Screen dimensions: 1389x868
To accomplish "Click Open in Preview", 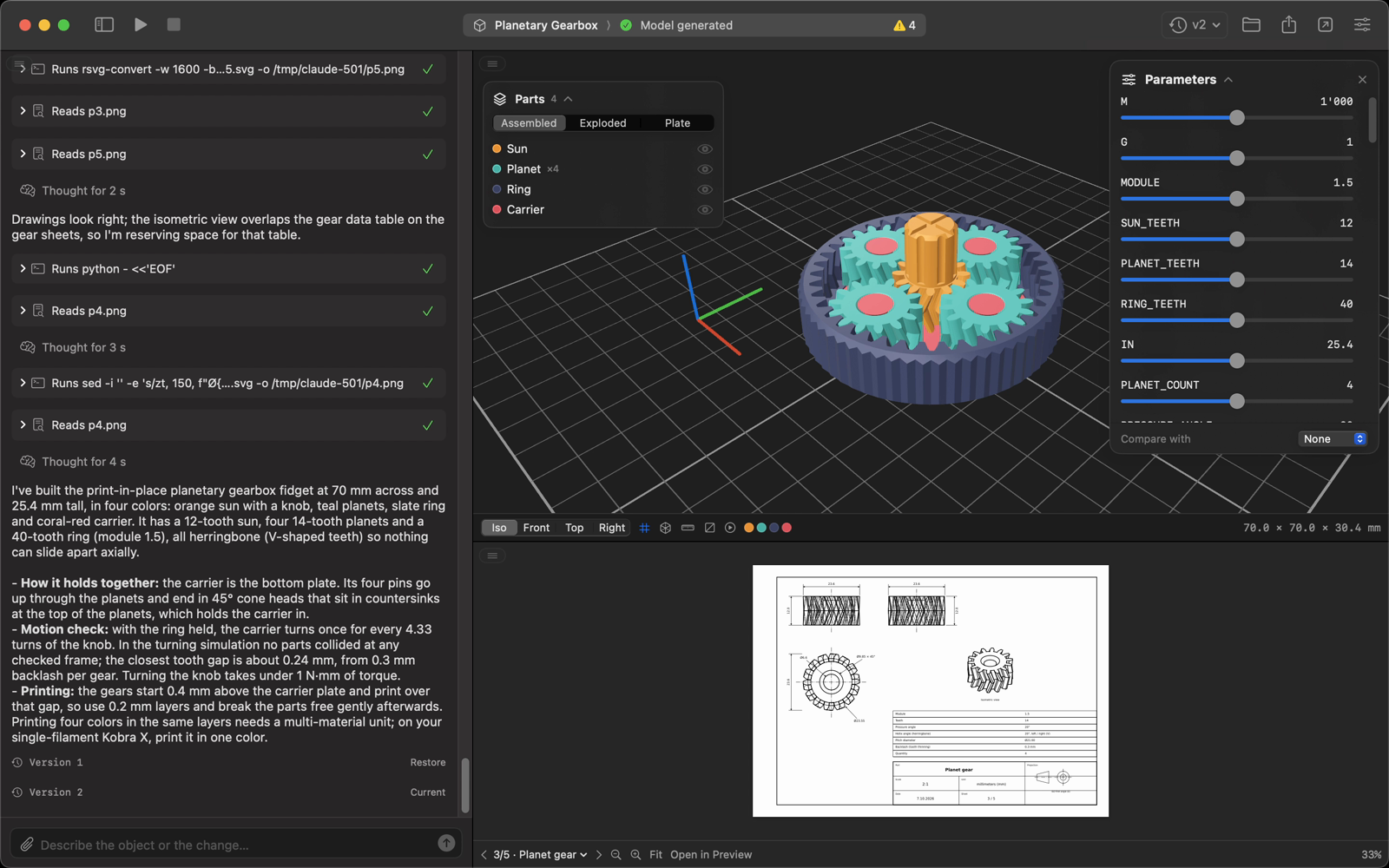I will (711, 855).
